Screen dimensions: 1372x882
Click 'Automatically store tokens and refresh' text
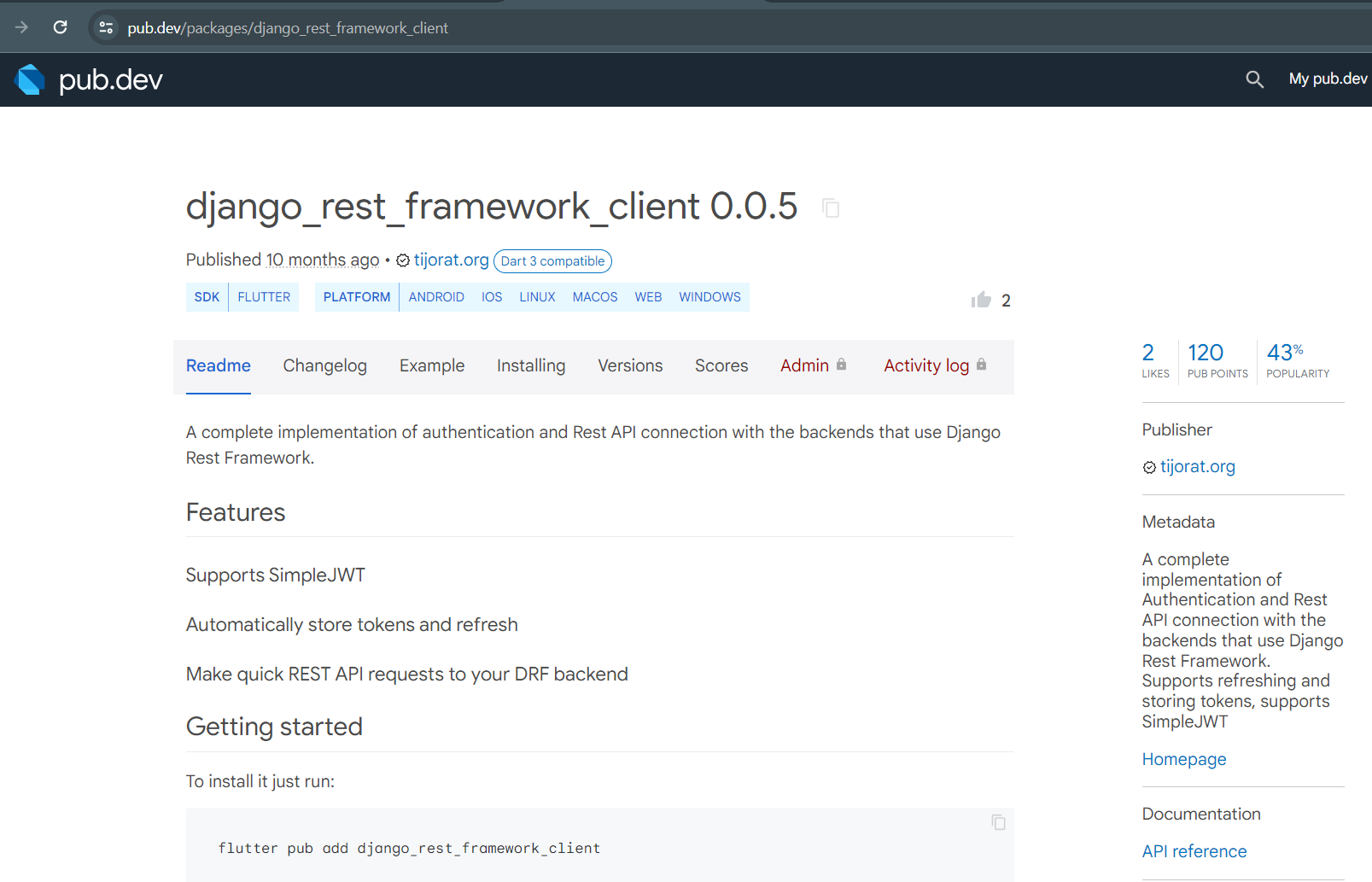(x=352, y=625)
